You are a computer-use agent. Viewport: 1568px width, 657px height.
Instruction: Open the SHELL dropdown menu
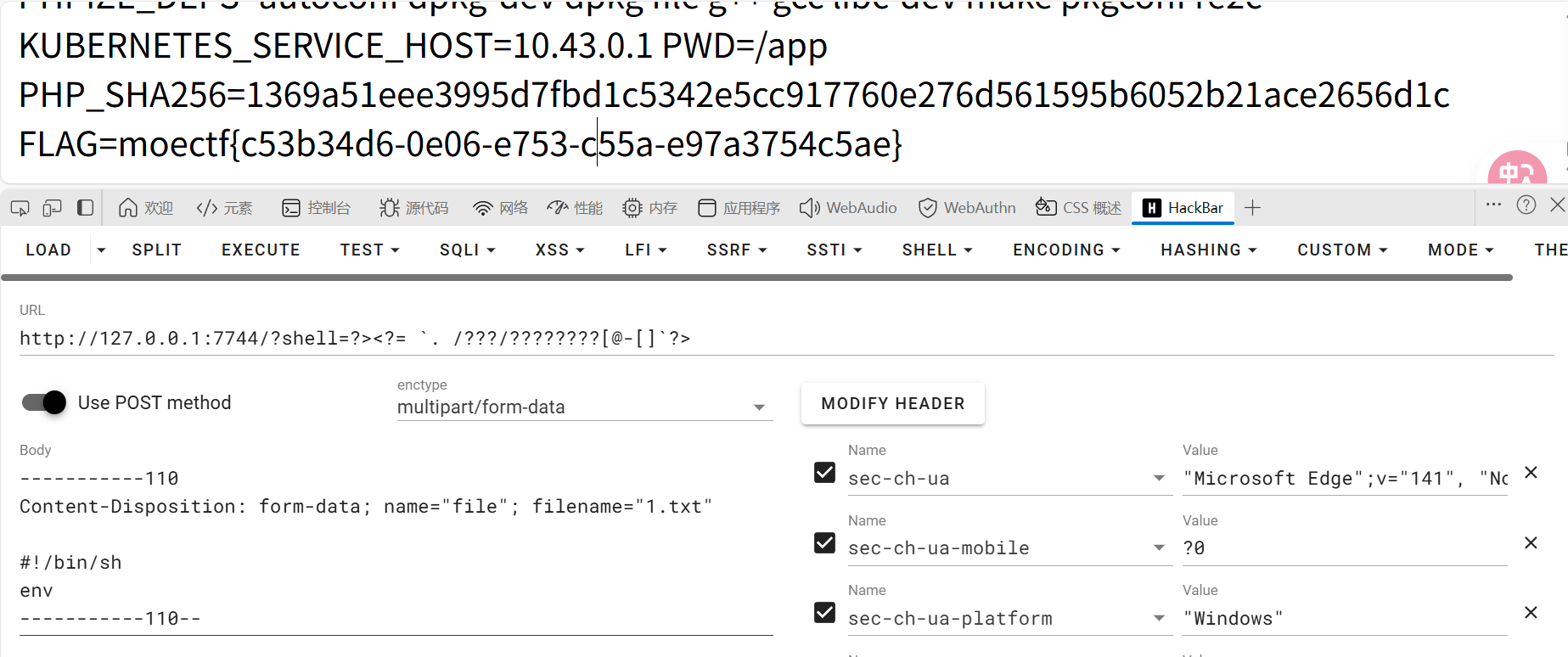(x=936, y=250)
